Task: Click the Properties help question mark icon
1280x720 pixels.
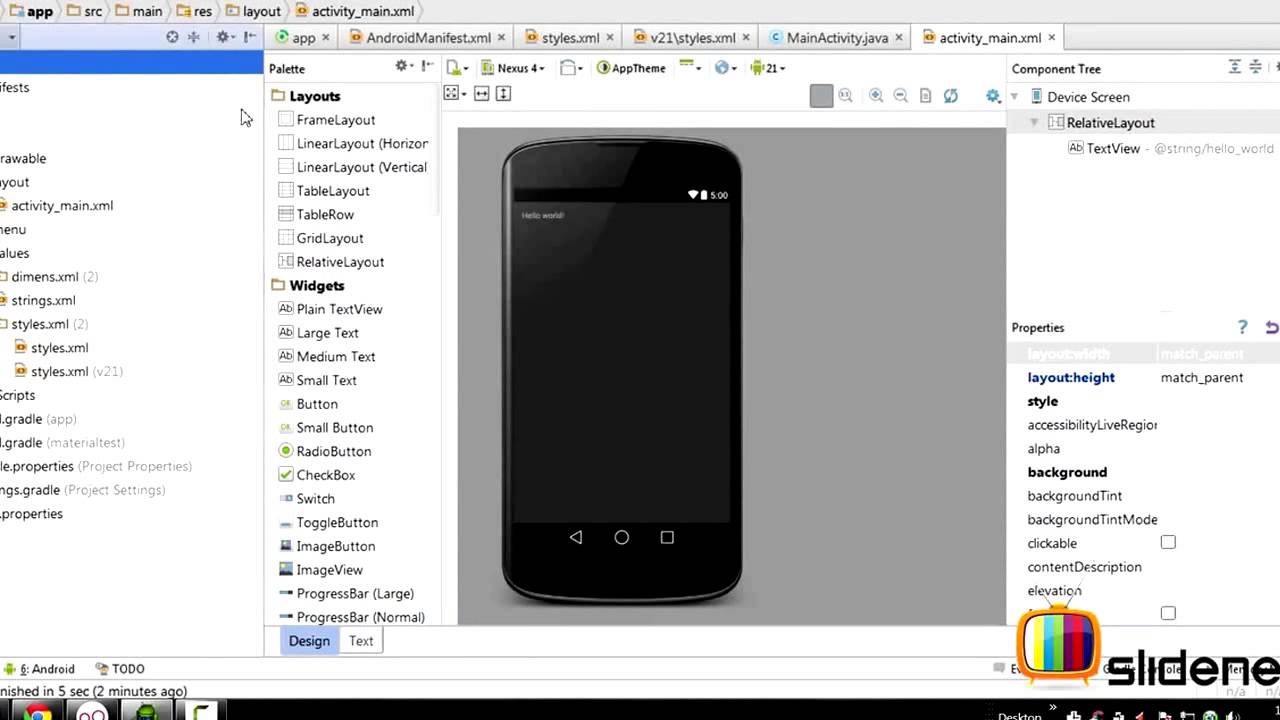Action: 1242,327
